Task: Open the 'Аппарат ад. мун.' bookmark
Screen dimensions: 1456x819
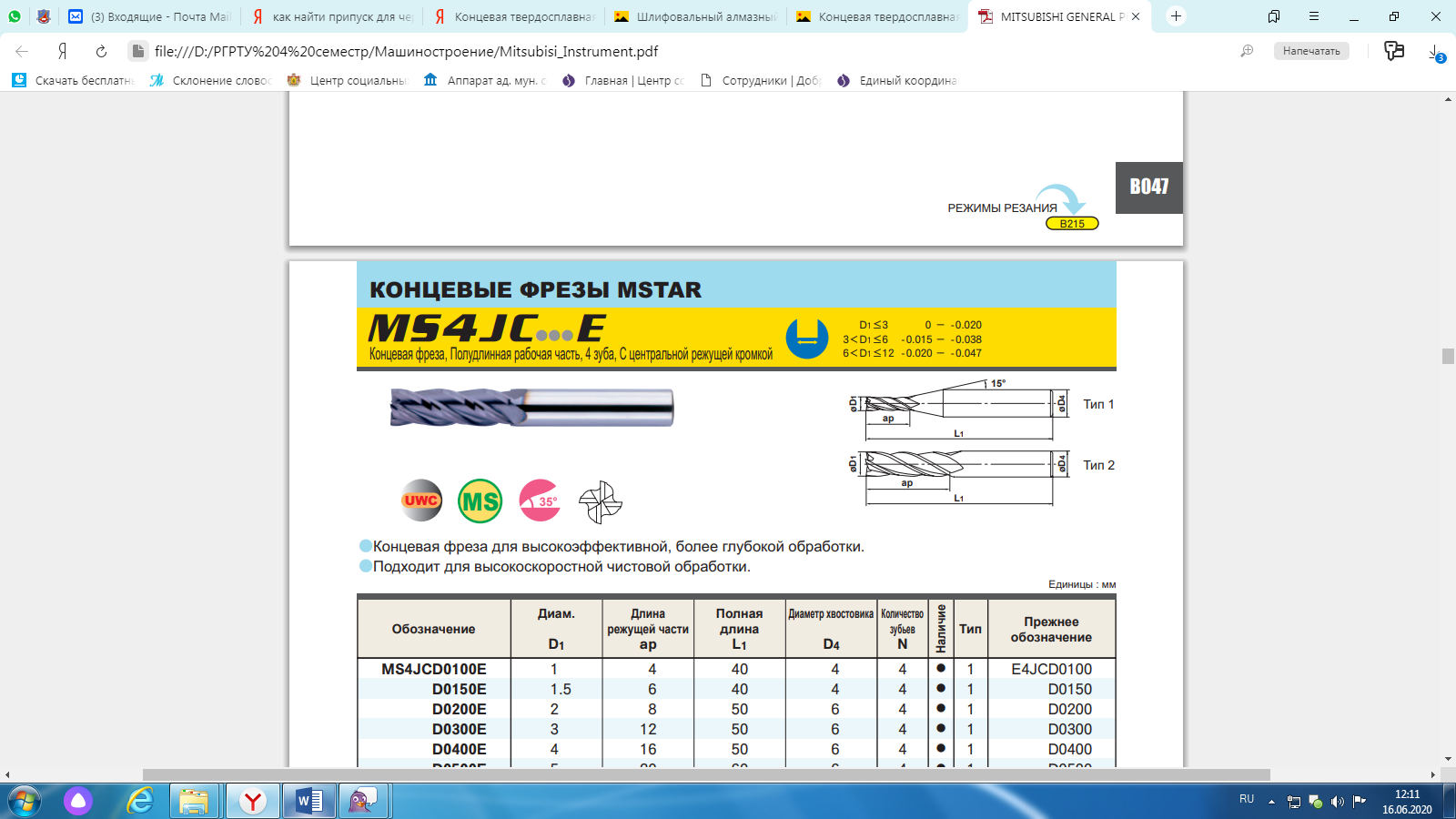Action: pyautogui.click(x=485, y=80)
